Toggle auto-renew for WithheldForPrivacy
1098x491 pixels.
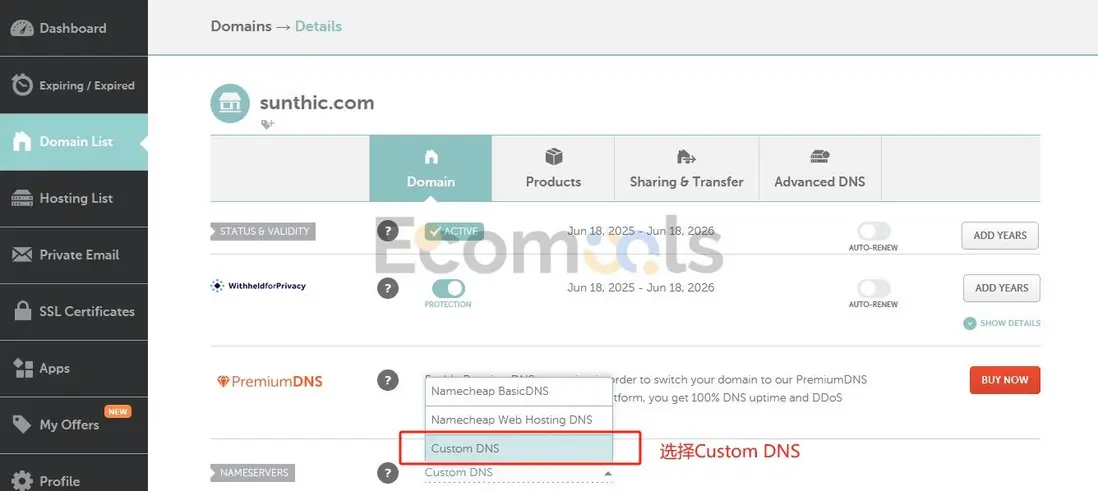coord(873,288)
